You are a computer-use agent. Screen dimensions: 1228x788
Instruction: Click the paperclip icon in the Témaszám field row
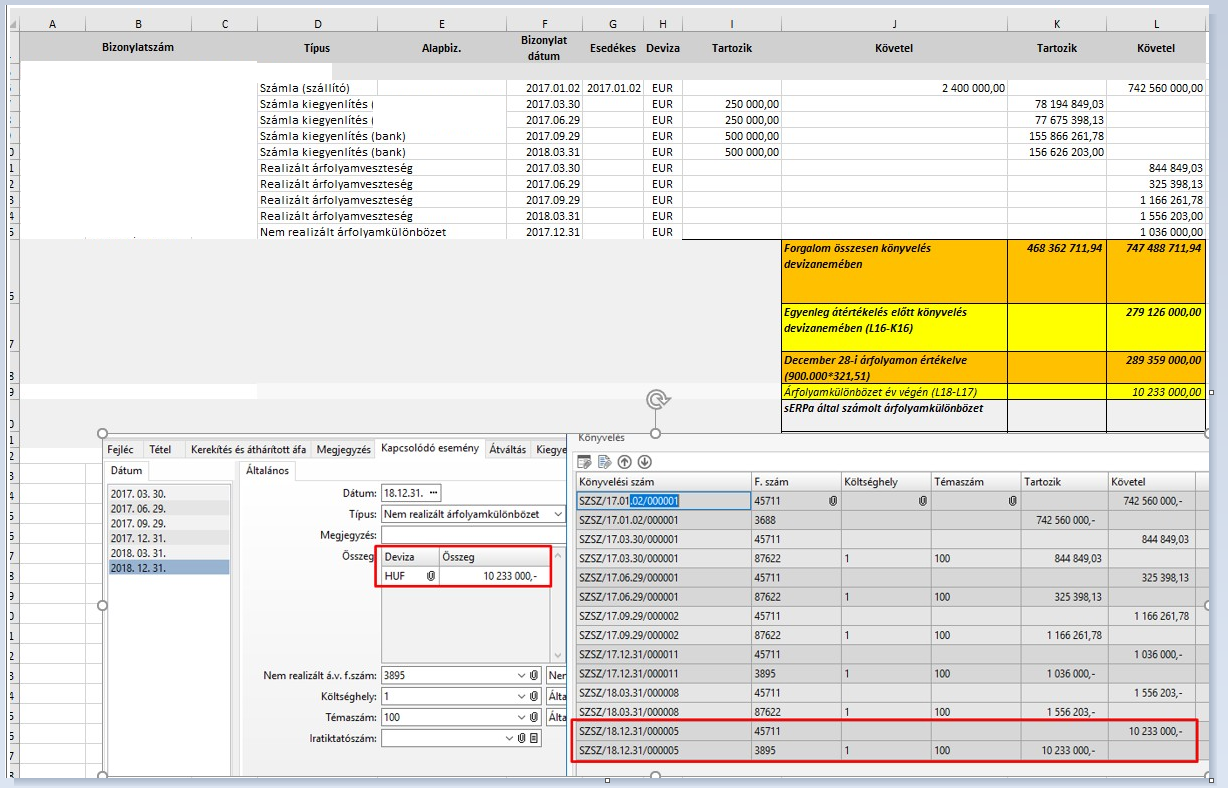535,718
